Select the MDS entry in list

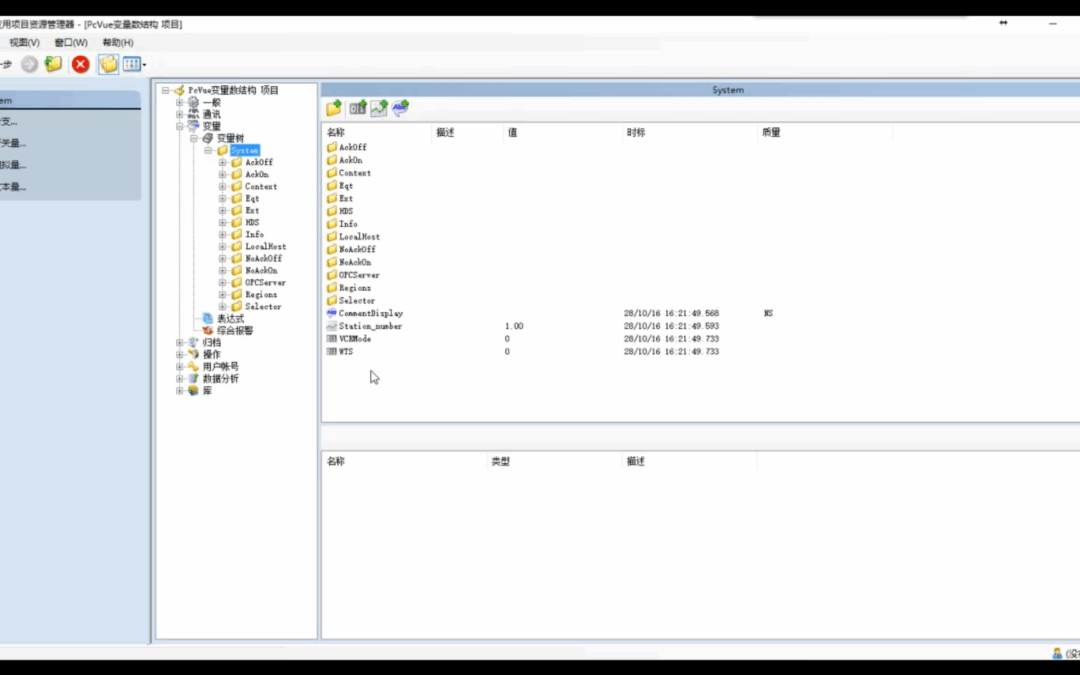(346, 211)
